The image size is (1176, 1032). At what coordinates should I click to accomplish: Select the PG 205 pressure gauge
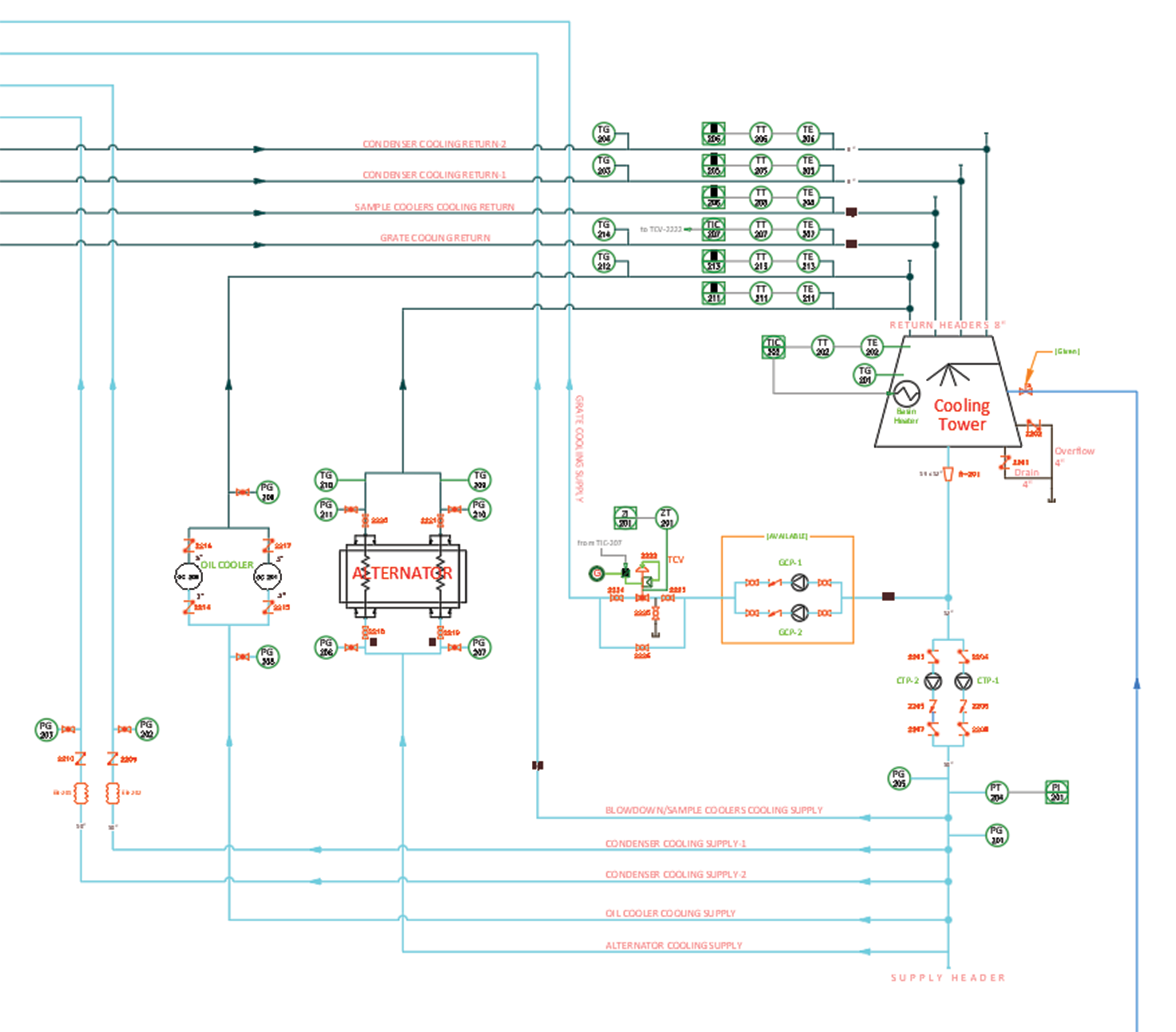point(899,778)
